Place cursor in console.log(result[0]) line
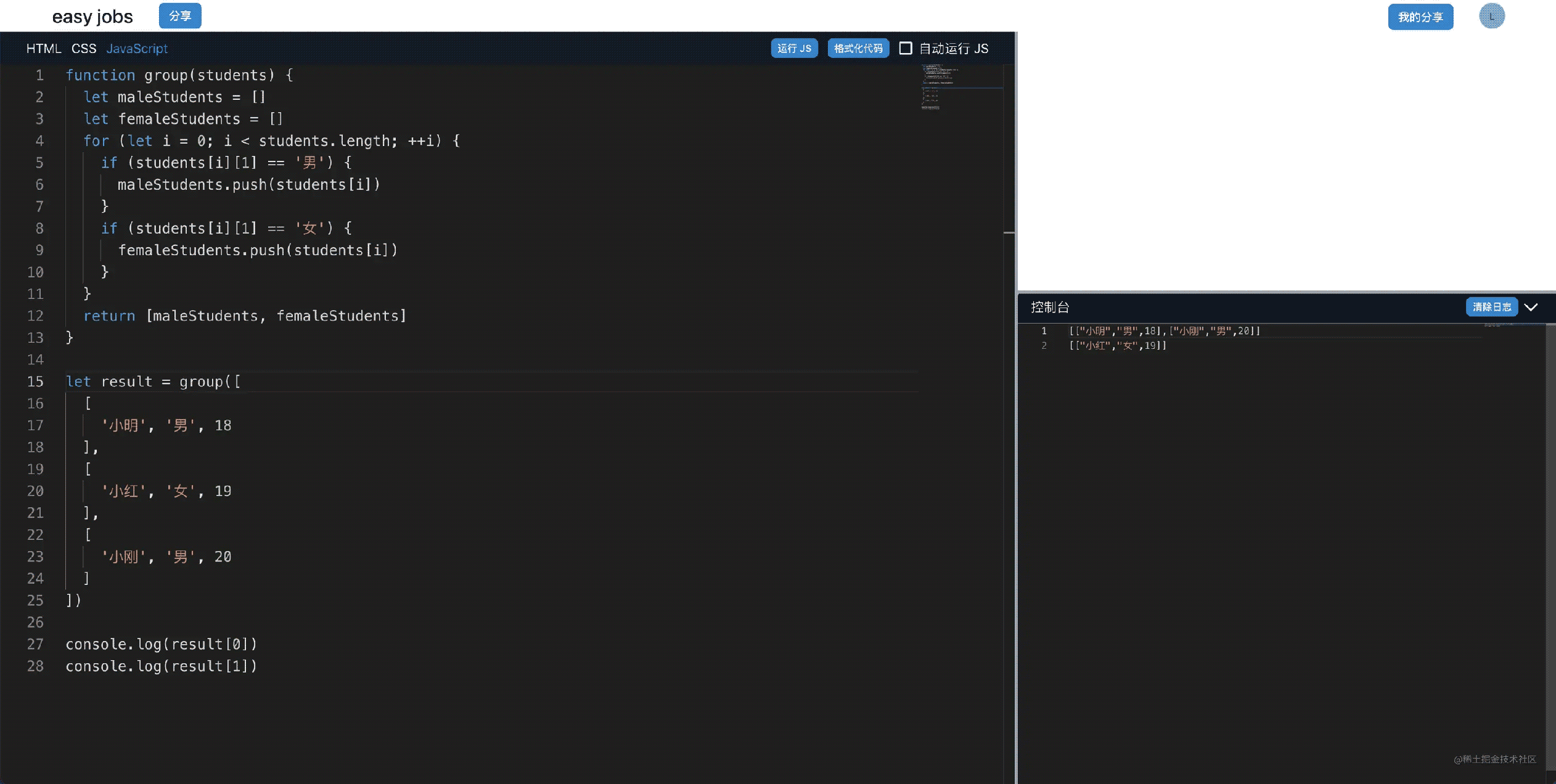1556x784 pixels. tap(161, 644)
